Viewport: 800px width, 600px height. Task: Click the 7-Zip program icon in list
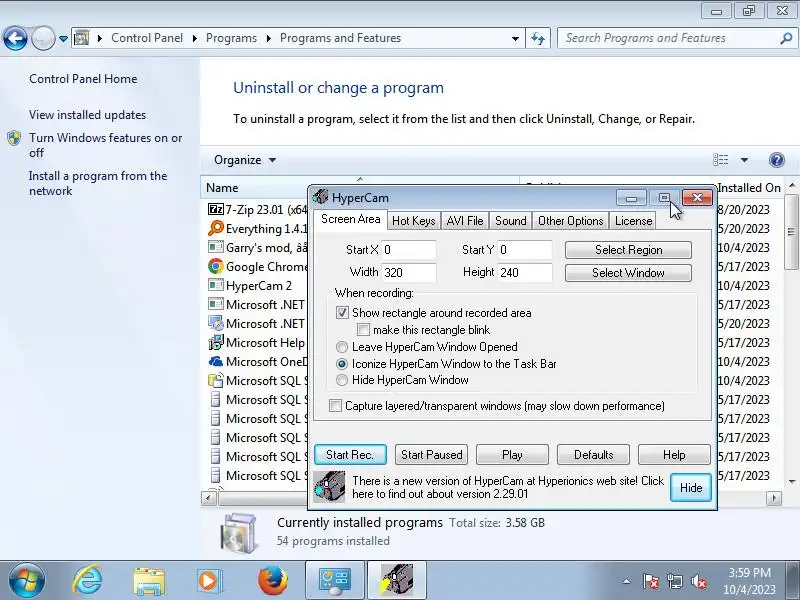point(216,209)
